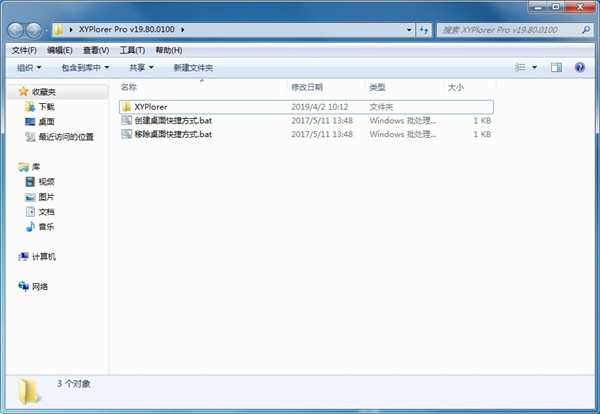
Task: Open 桌面 in the navigation pane
Action: [x=46, y=122]
